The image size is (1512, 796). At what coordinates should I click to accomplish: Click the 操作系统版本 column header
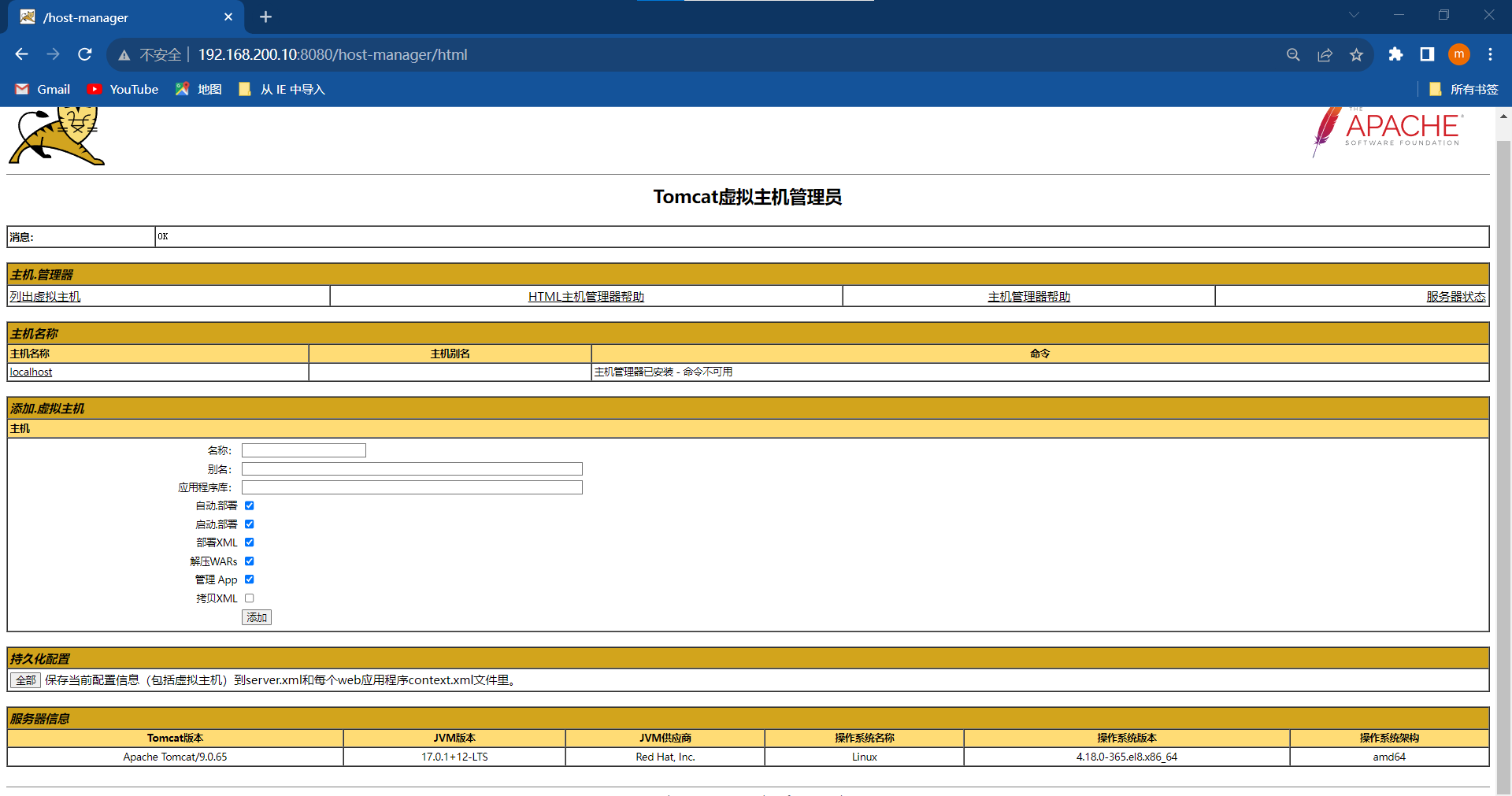pyautogui.click(x=1127, y=738)
